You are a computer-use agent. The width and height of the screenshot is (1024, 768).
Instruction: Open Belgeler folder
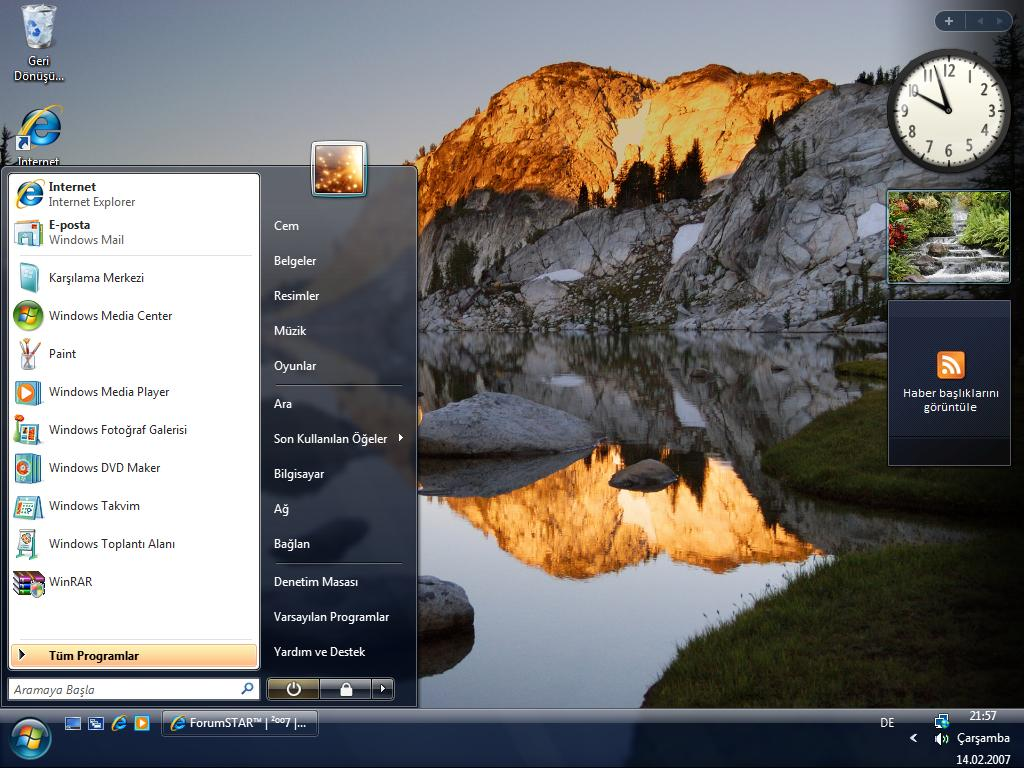[x=338, y=261]
